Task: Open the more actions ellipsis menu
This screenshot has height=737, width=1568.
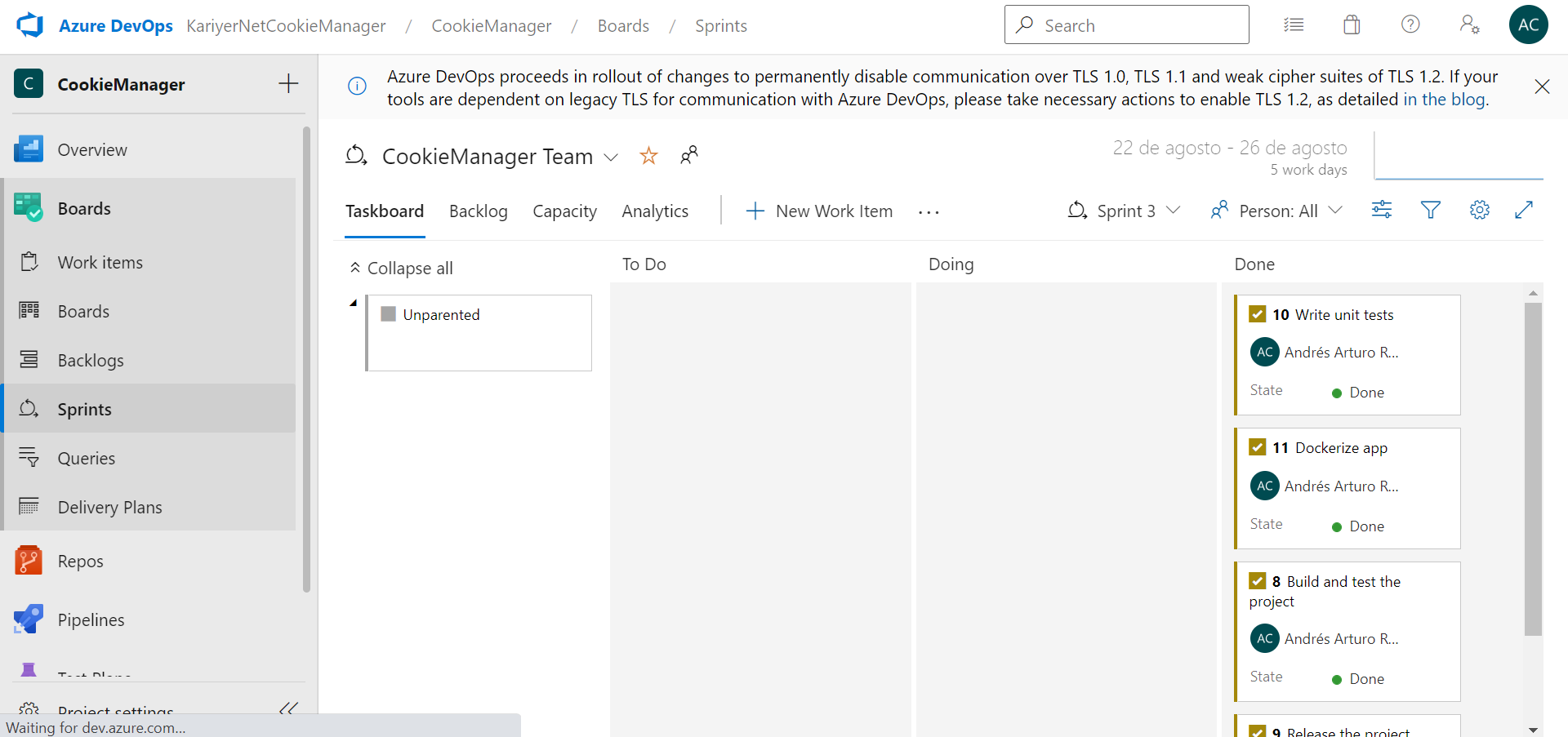Action: [929, 212]
